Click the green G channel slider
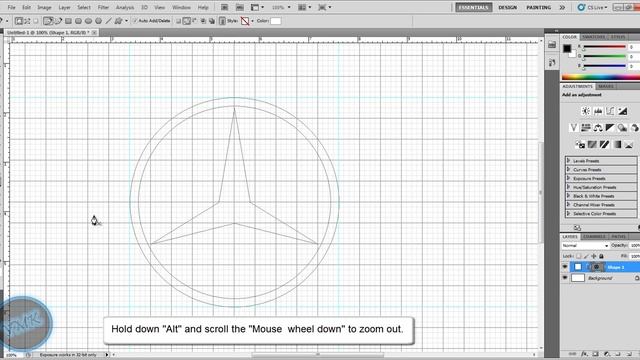The height and width of the screenshot is (360, 640). 604,56
